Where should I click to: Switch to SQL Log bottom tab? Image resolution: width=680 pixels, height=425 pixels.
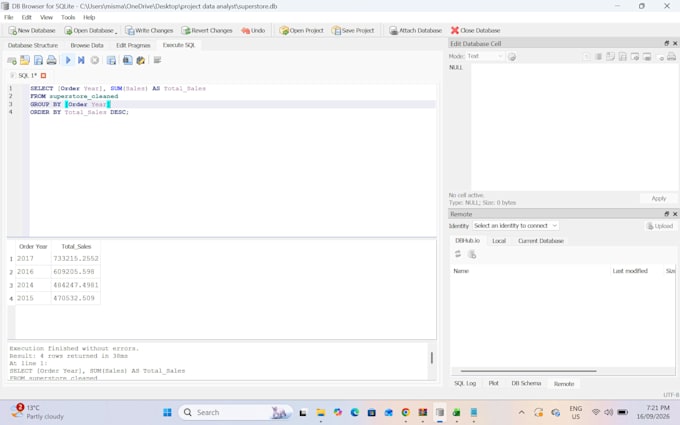point(465,383)
